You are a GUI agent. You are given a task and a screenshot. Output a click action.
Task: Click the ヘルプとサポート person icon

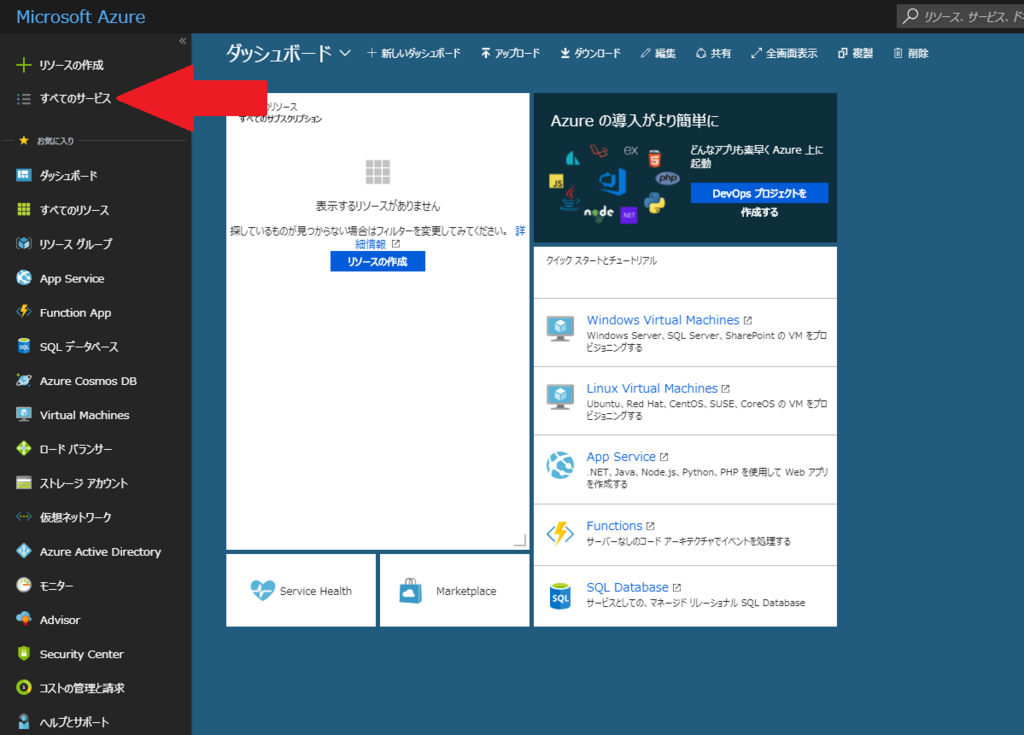pyautogui.click(x=24, y=721)
